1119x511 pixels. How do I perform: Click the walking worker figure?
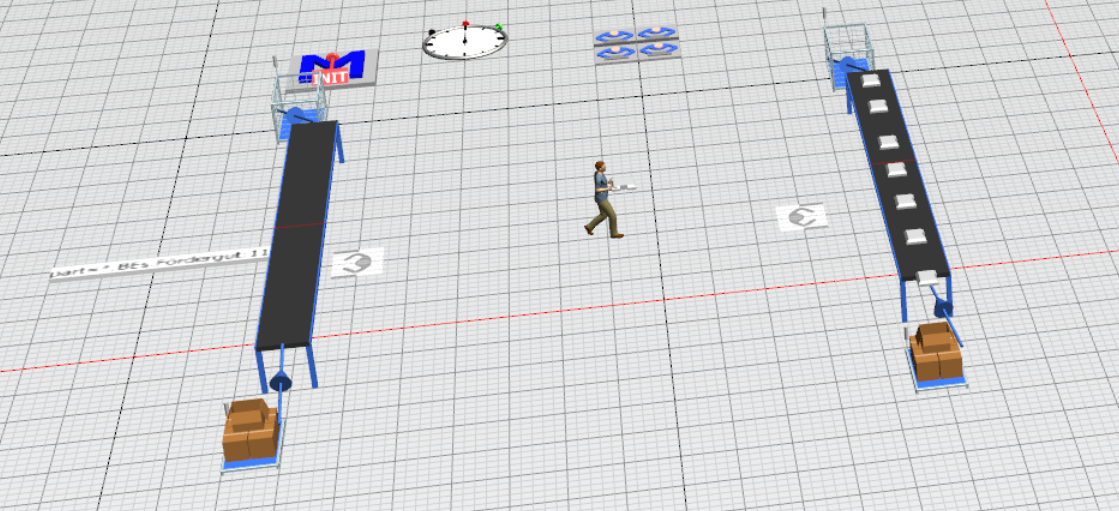602,200
